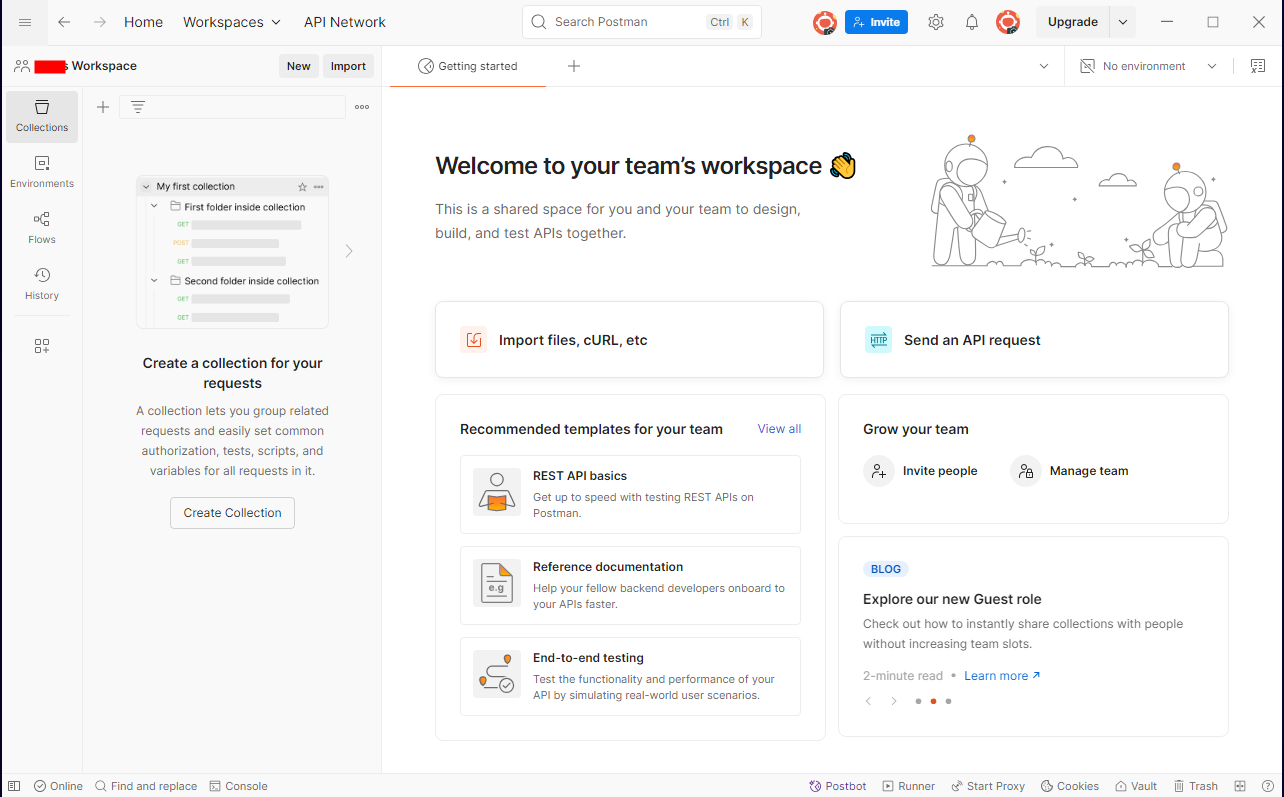The image size is (1284, 797).
Task: Click the Create Collection button
Action: (232, 513)
